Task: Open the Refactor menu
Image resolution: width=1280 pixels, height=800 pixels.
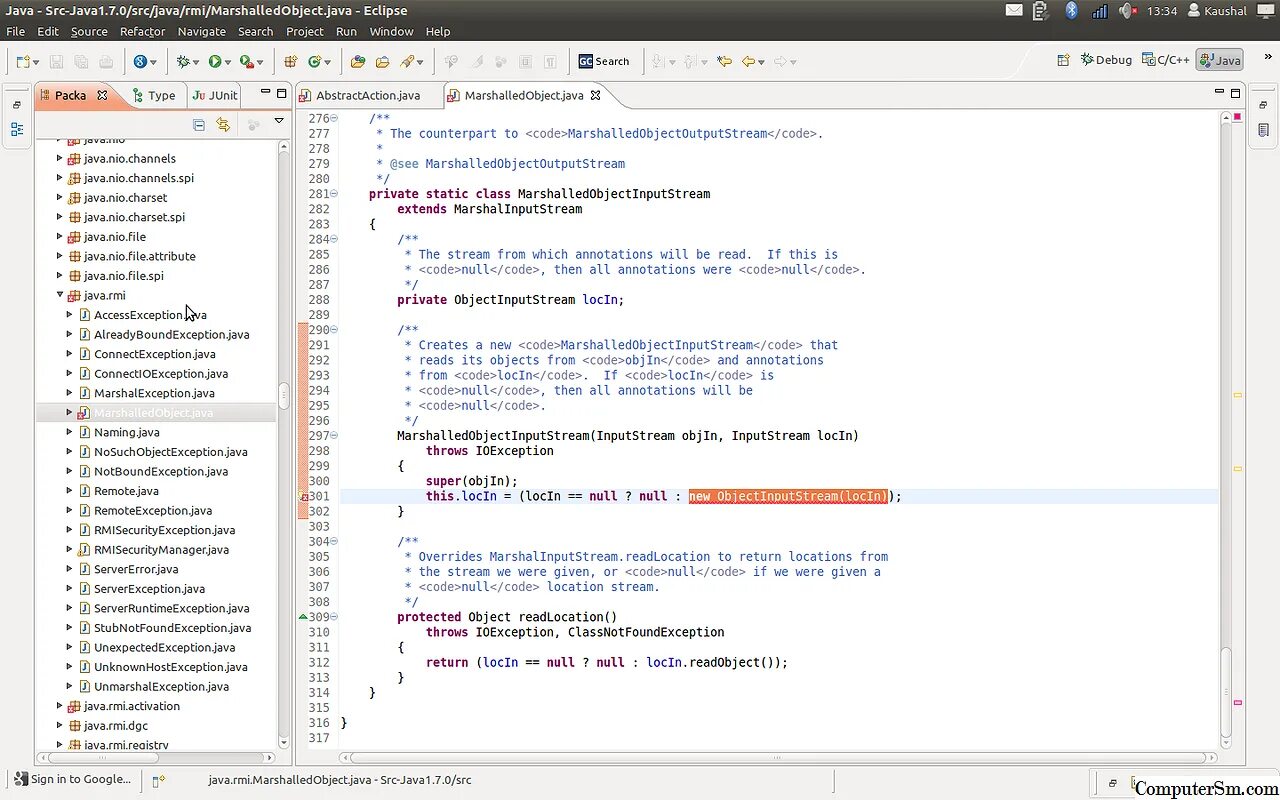Action: (142, 31)
